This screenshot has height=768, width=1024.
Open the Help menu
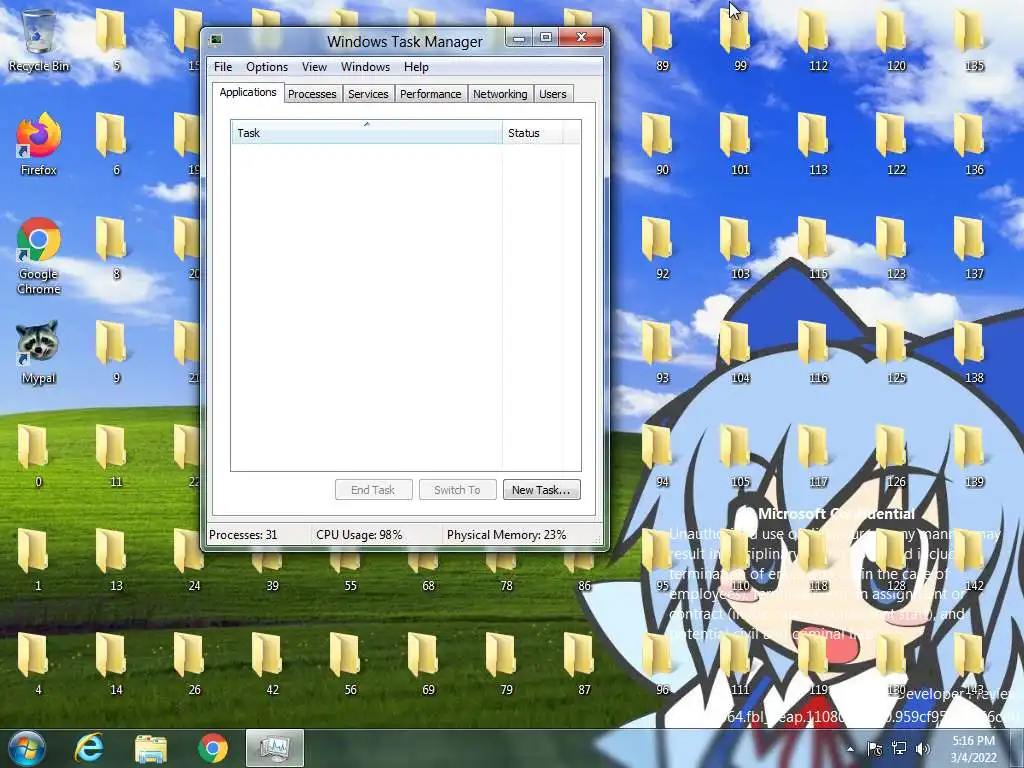[416, 67]
